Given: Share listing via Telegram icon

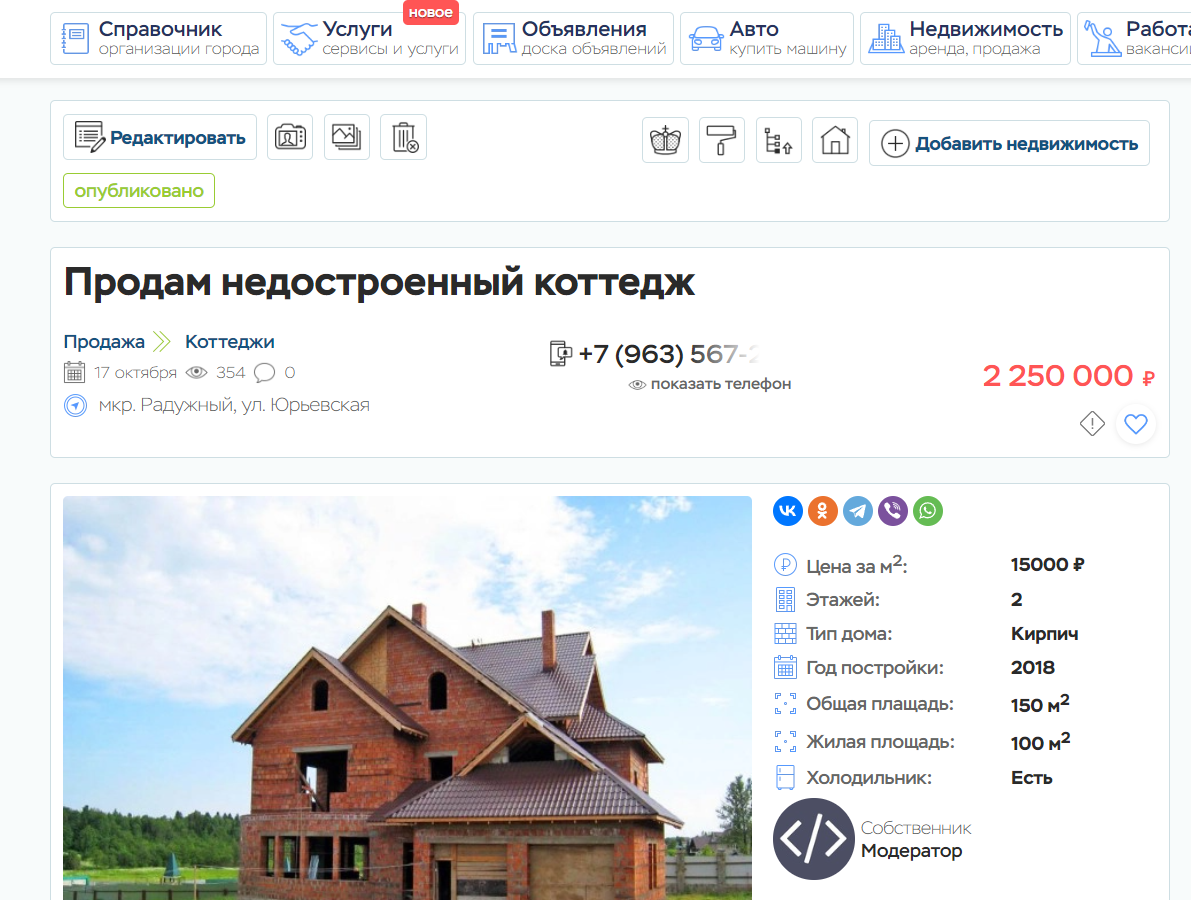Looking at the screenshot, I should coord(858,511).
